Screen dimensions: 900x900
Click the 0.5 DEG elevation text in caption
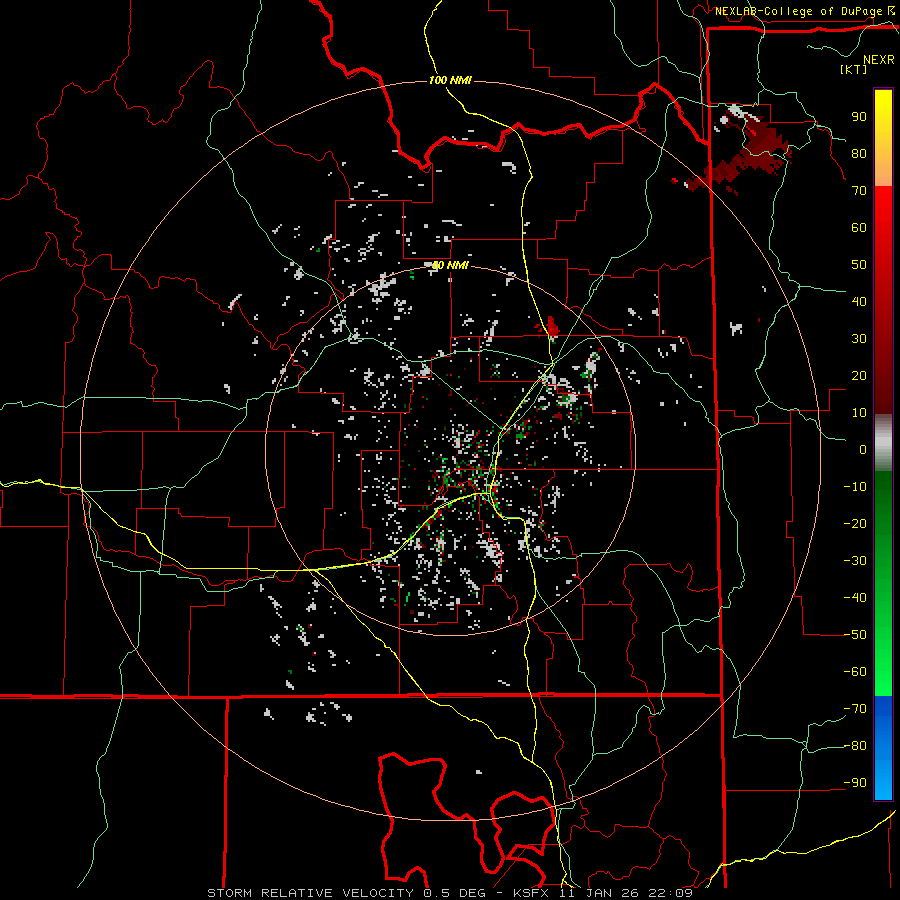(454, 893)
